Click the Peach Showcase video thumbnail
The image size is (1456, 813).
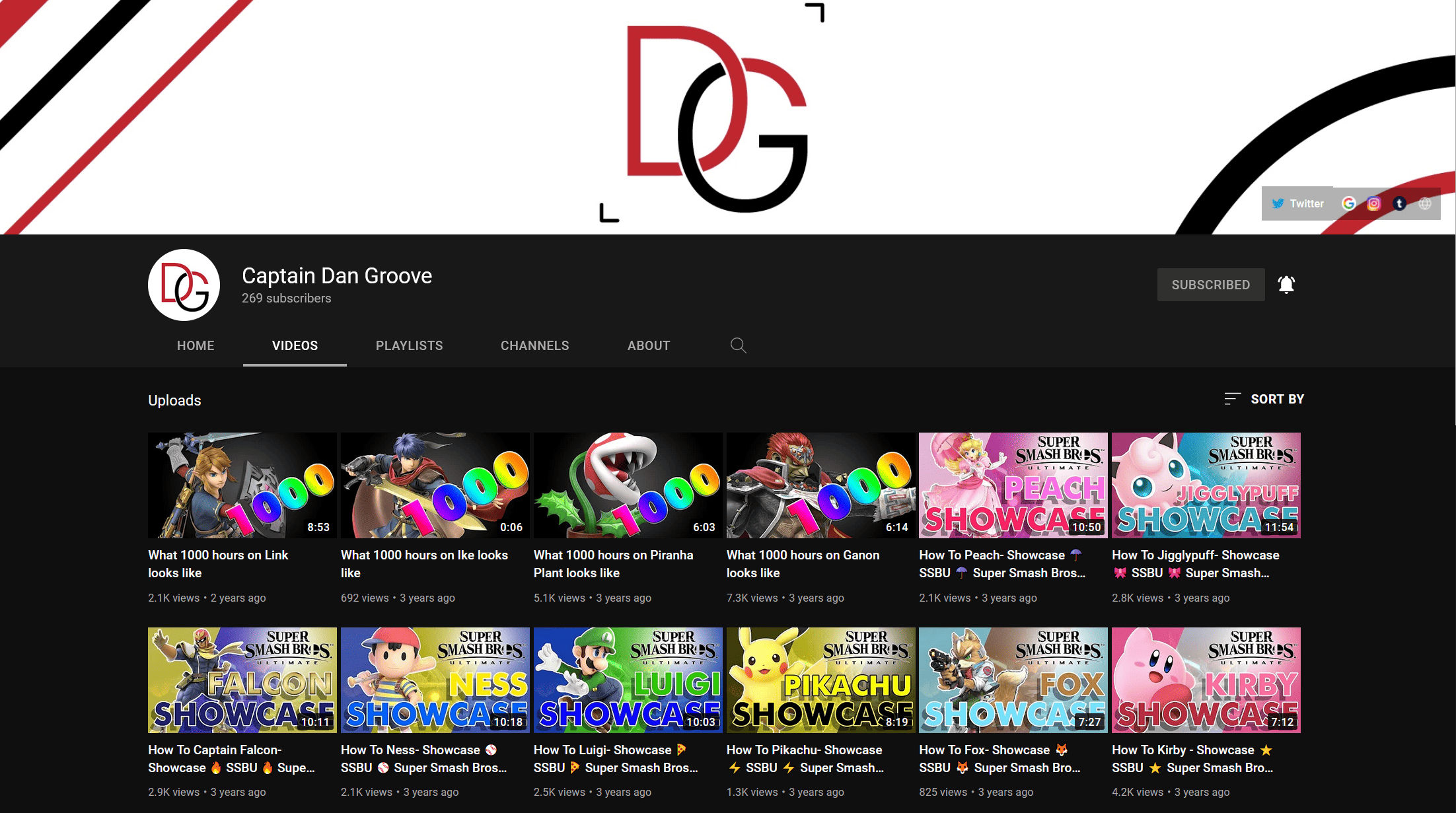tap(1013, 485)
